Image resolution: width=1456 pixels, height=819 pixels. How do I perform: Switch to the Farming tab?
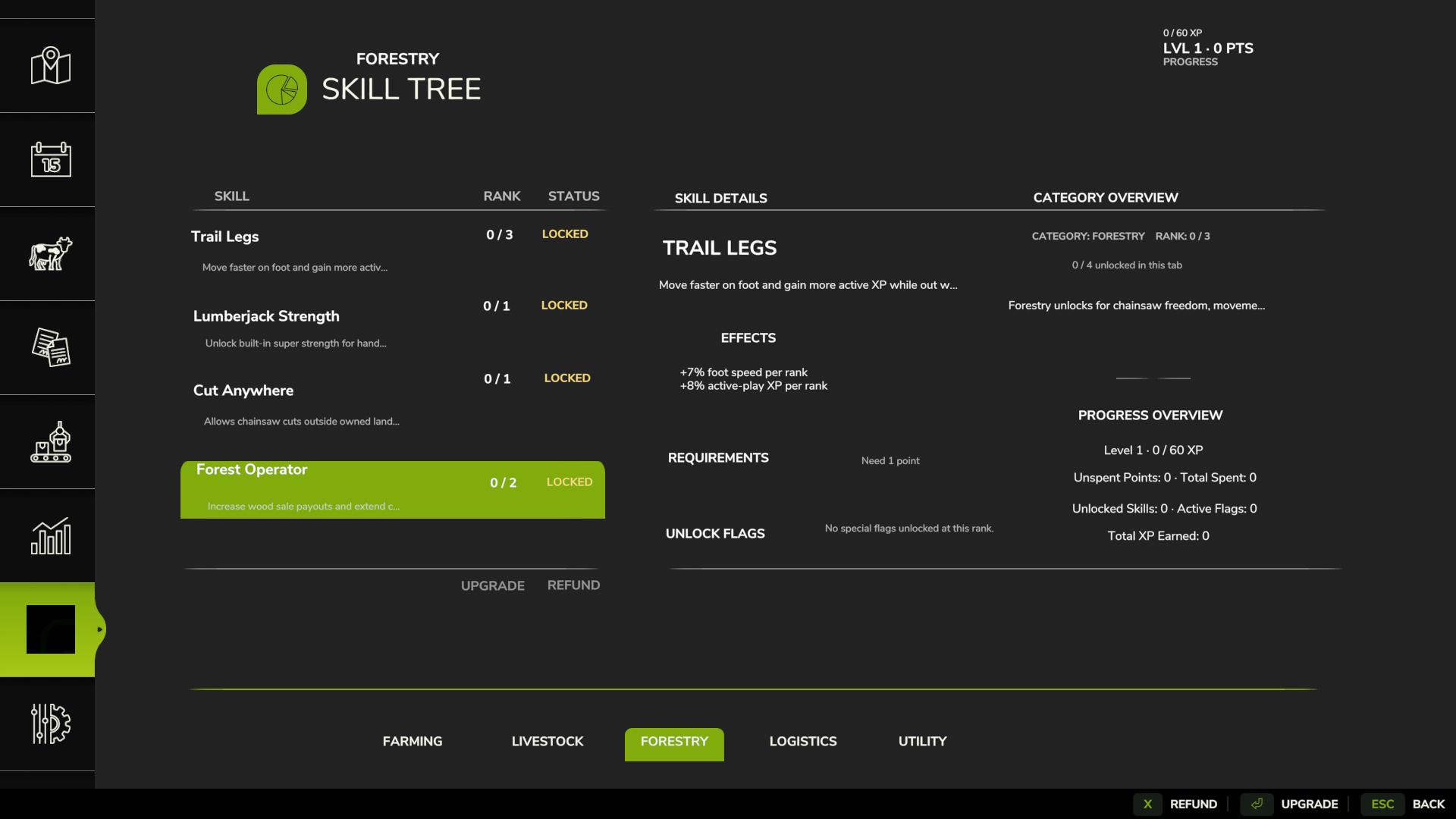(x=412, y=741)
